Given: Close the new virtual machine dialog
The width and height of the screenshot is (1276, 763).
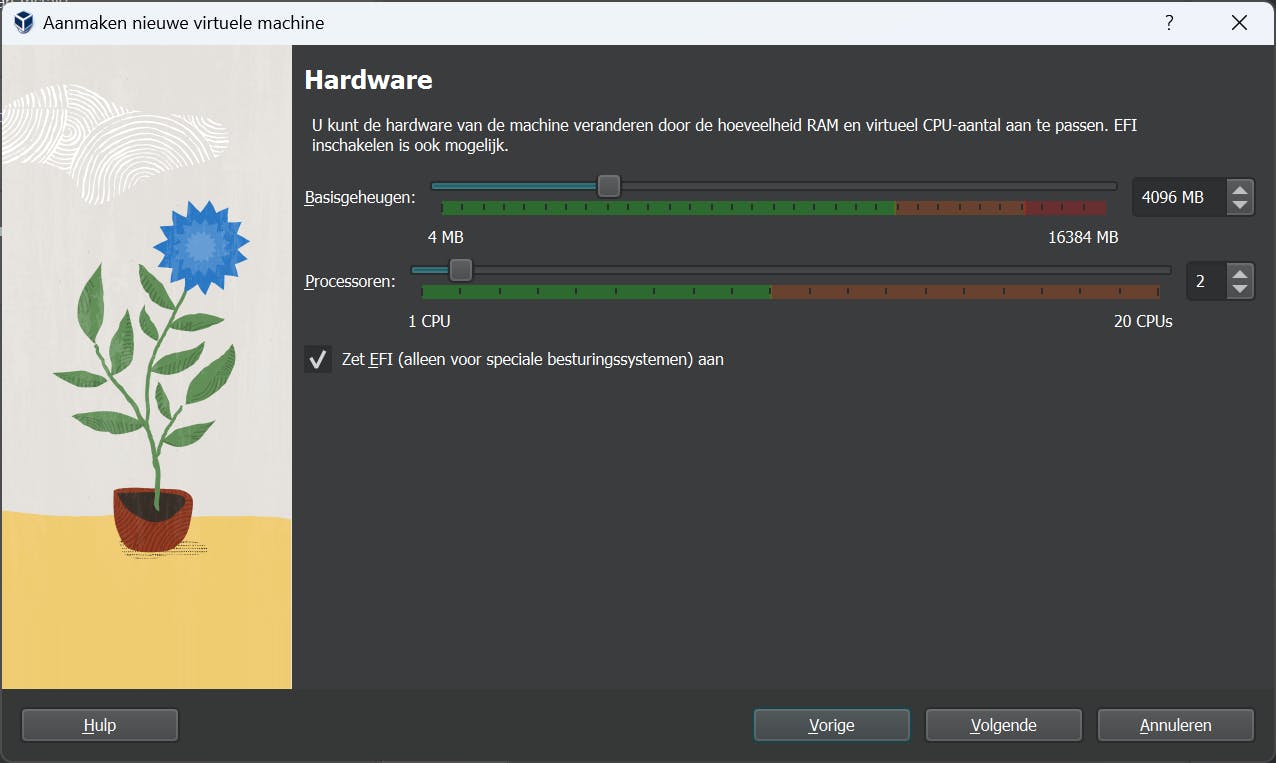Looking at the screenshot, I should (1240, 22).
